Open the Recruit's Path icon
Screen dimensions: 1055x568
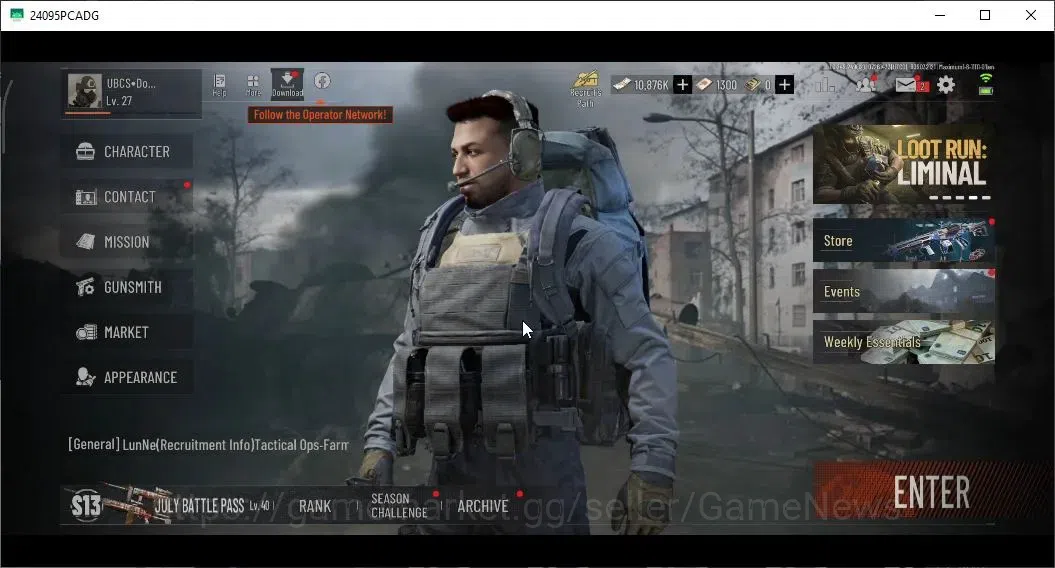586,88
